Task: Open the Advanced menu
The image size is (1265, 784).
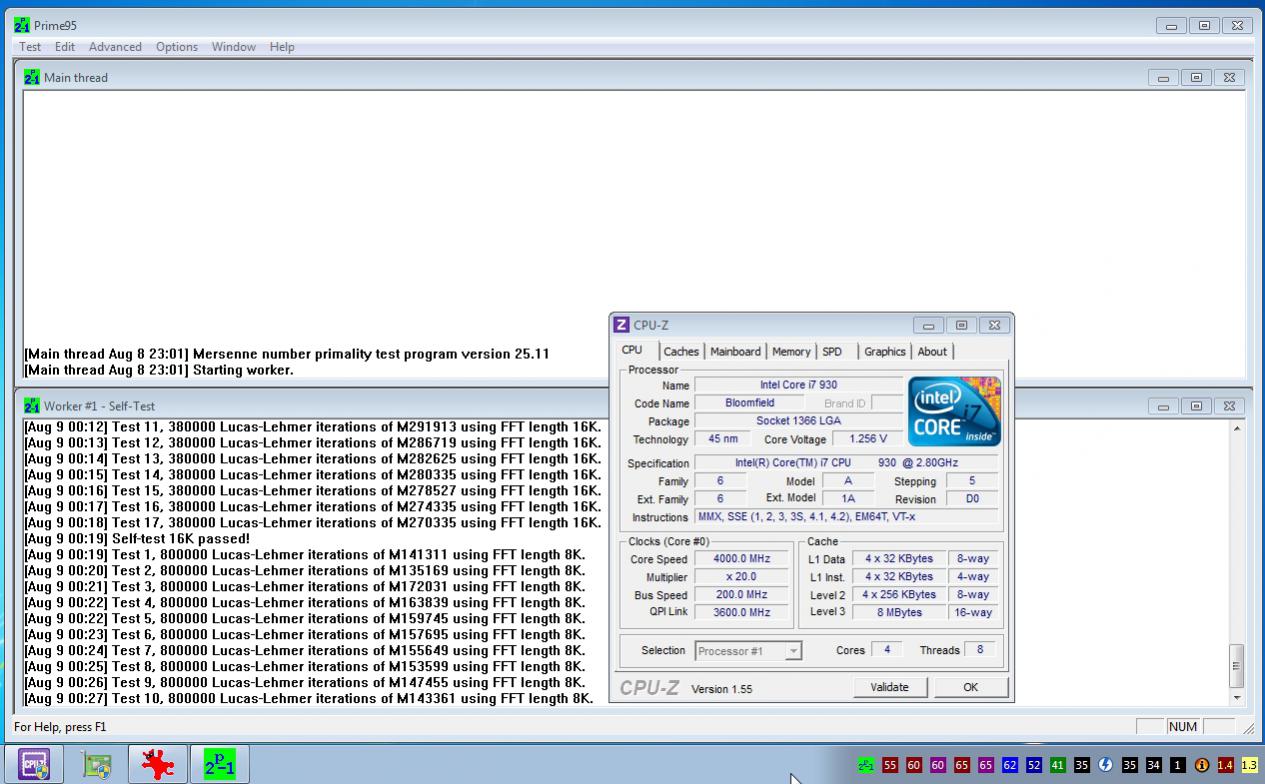Action: [115, 47]
